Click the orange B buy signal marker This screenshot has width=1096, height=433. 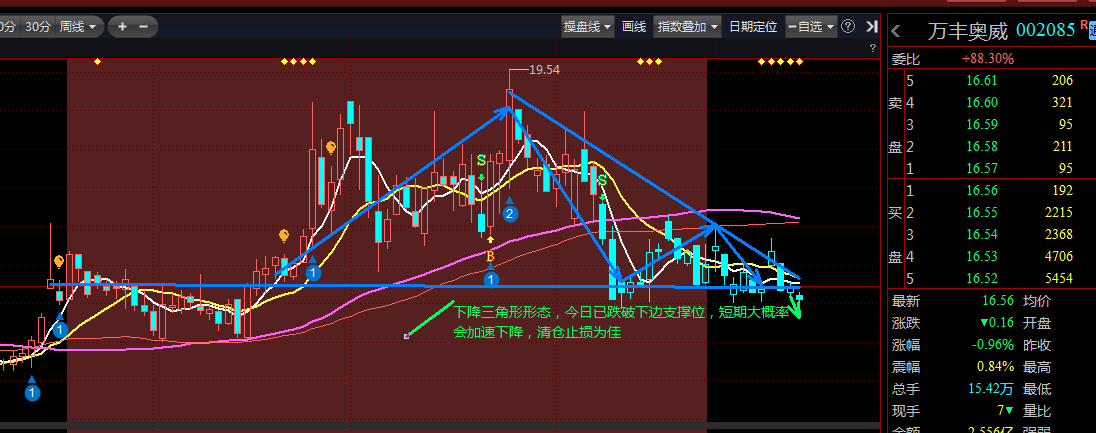(x=490, y=256)
